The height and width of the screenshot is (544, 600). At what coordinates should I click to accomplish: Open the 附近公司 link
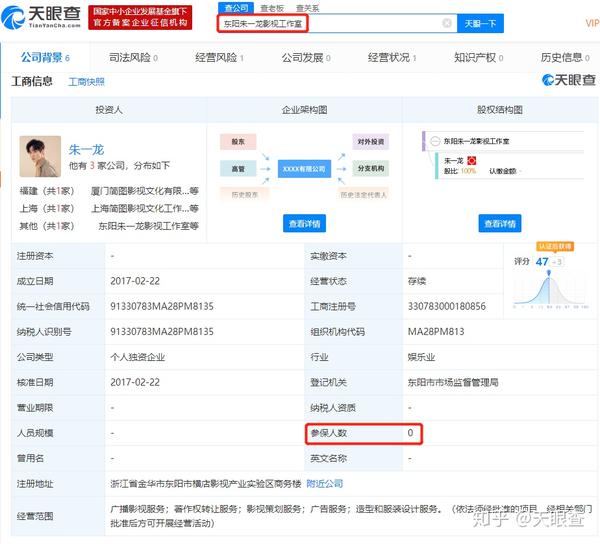325,484
